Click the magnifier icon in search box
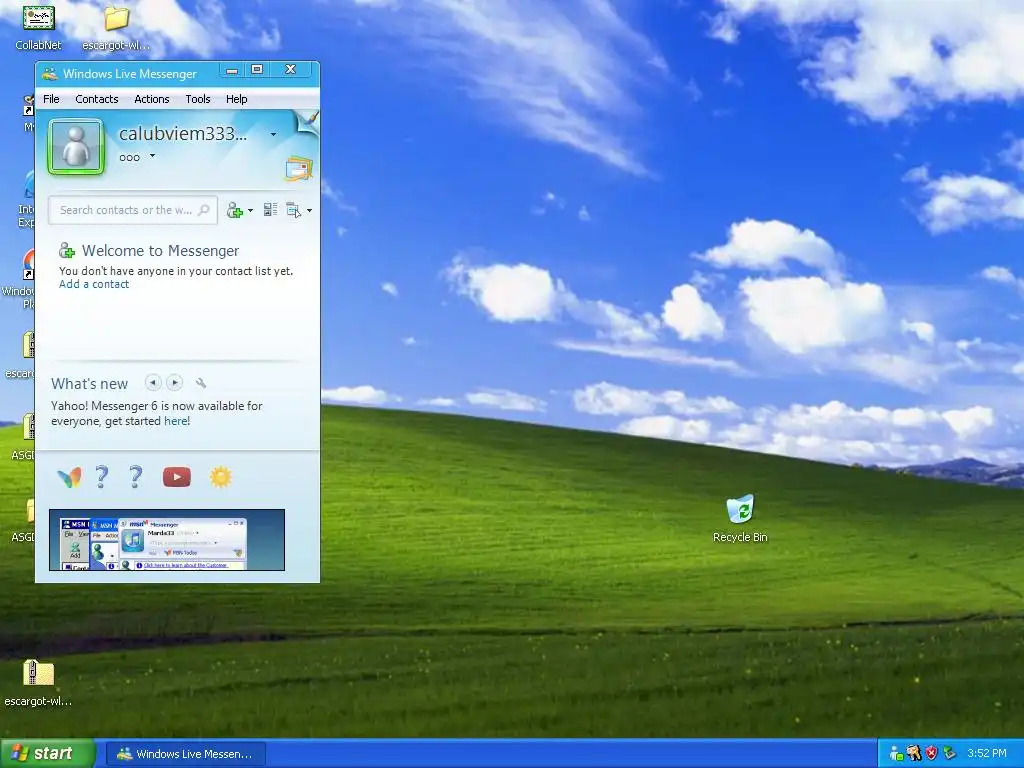Screen dimensions: 1024x768 [x=204, y=210]
